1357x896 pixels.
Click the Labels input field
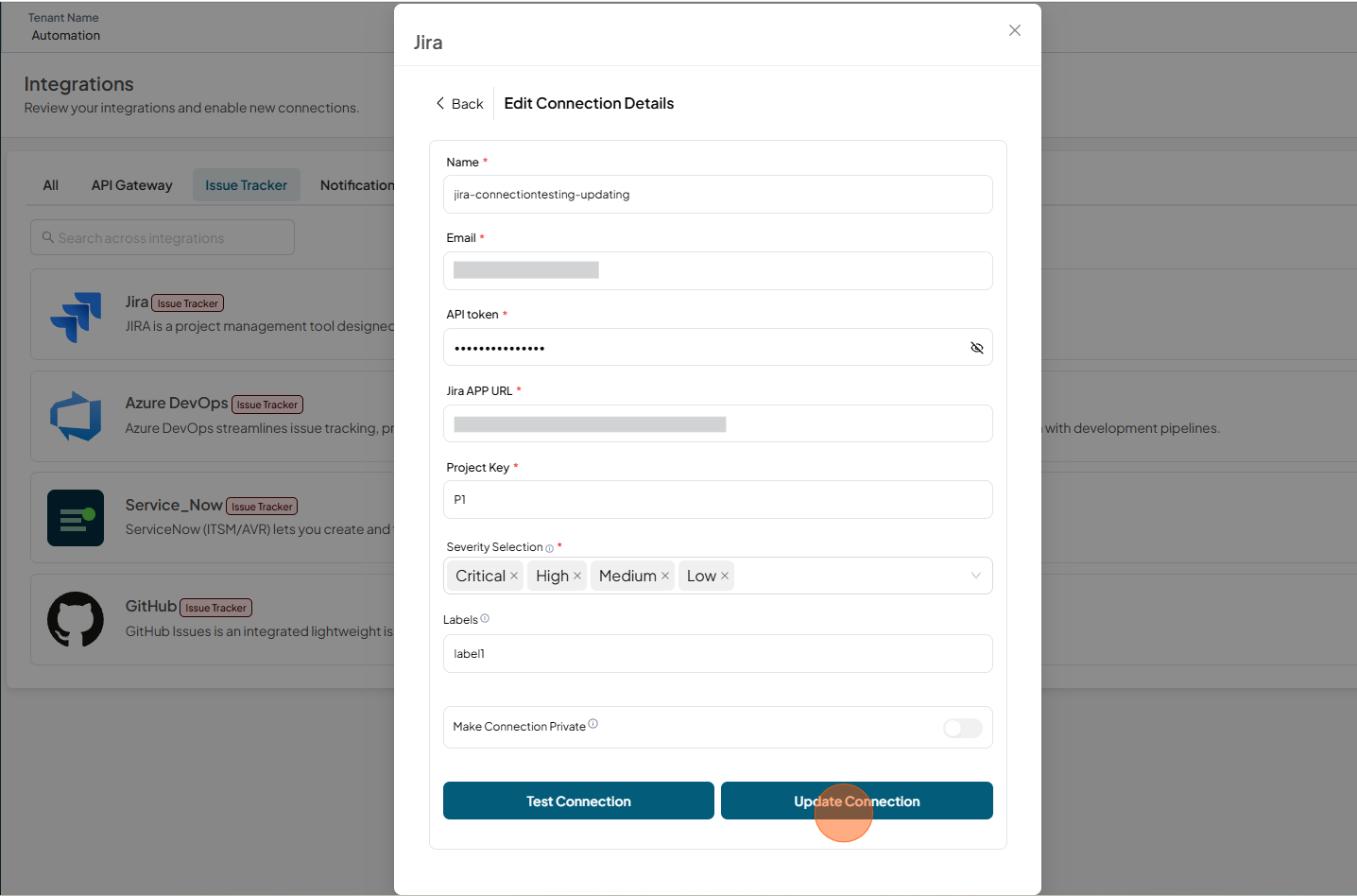717,654
